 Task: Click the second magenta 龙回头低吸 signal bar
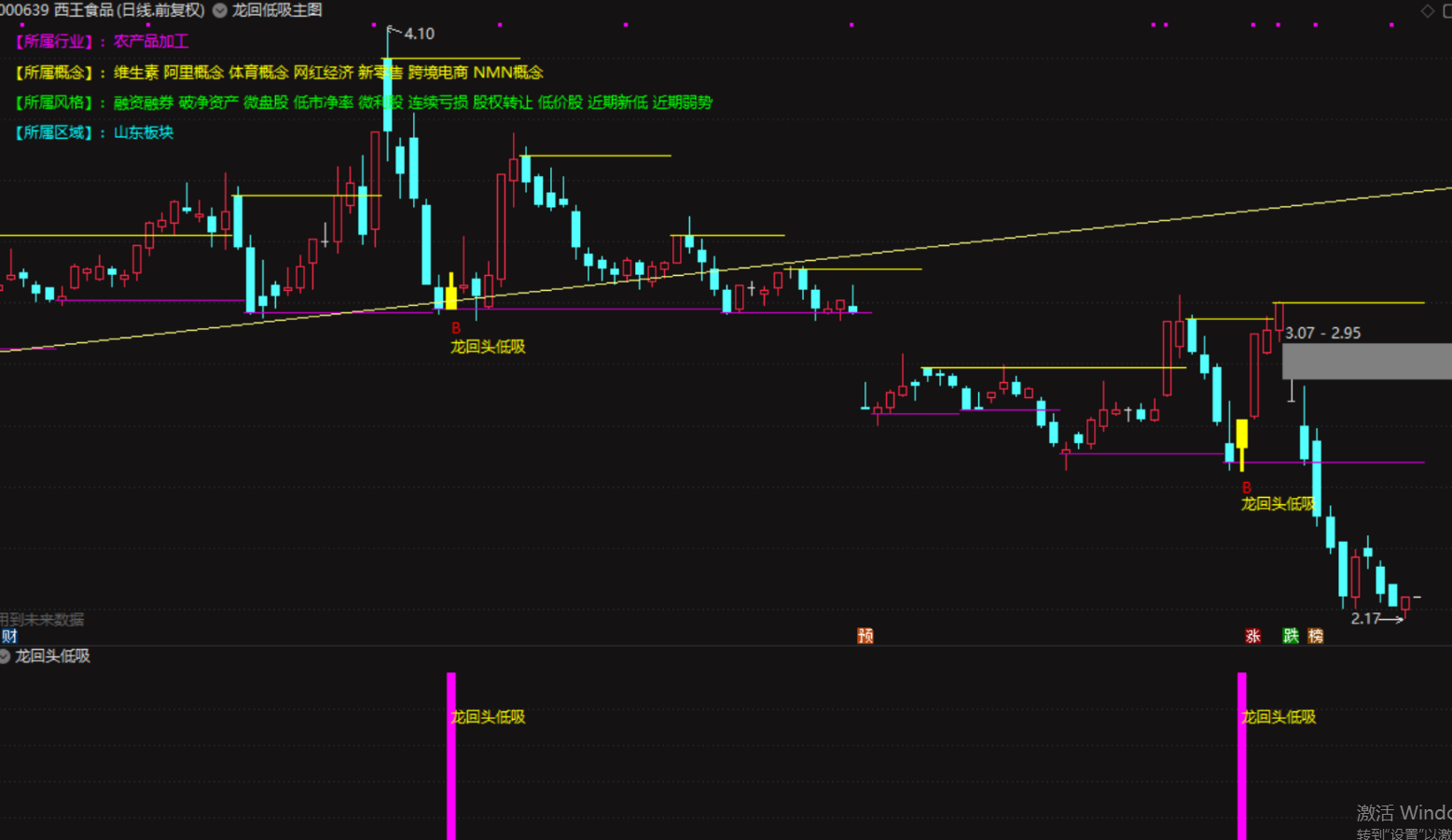click(x=1241, y=756)
